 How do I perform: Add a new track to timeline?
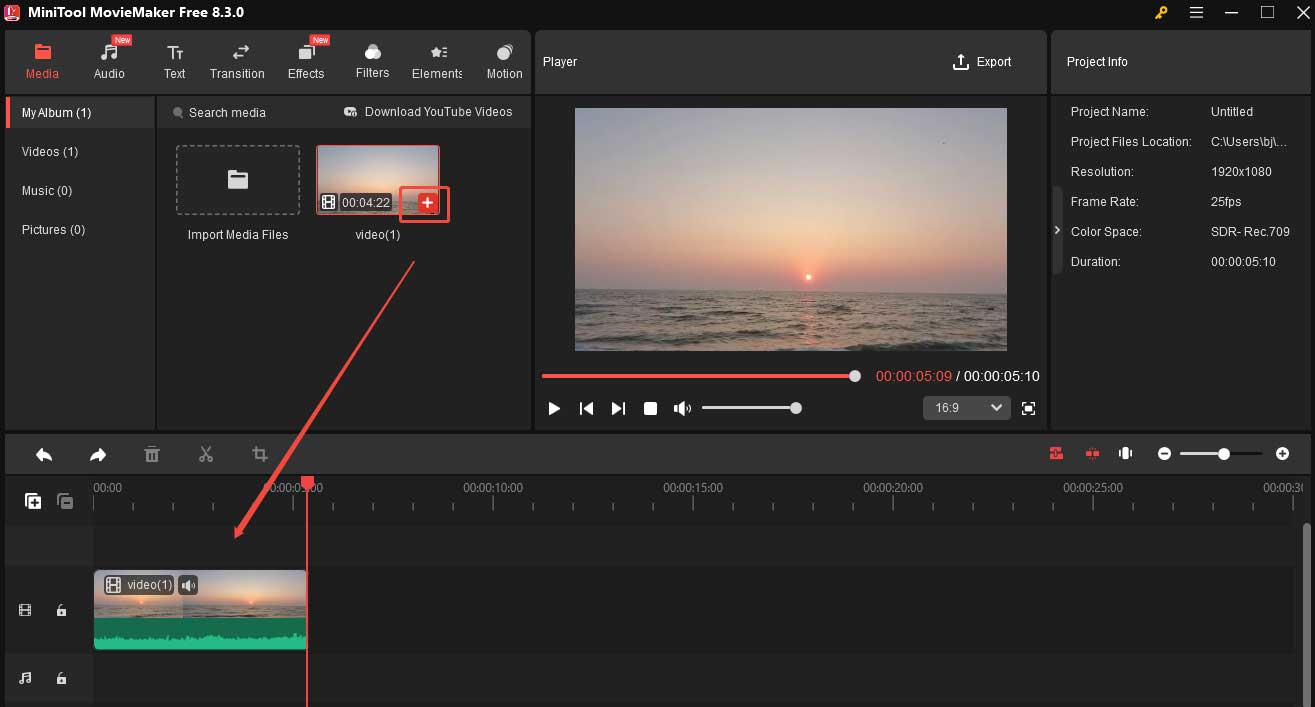pos(33,501)
